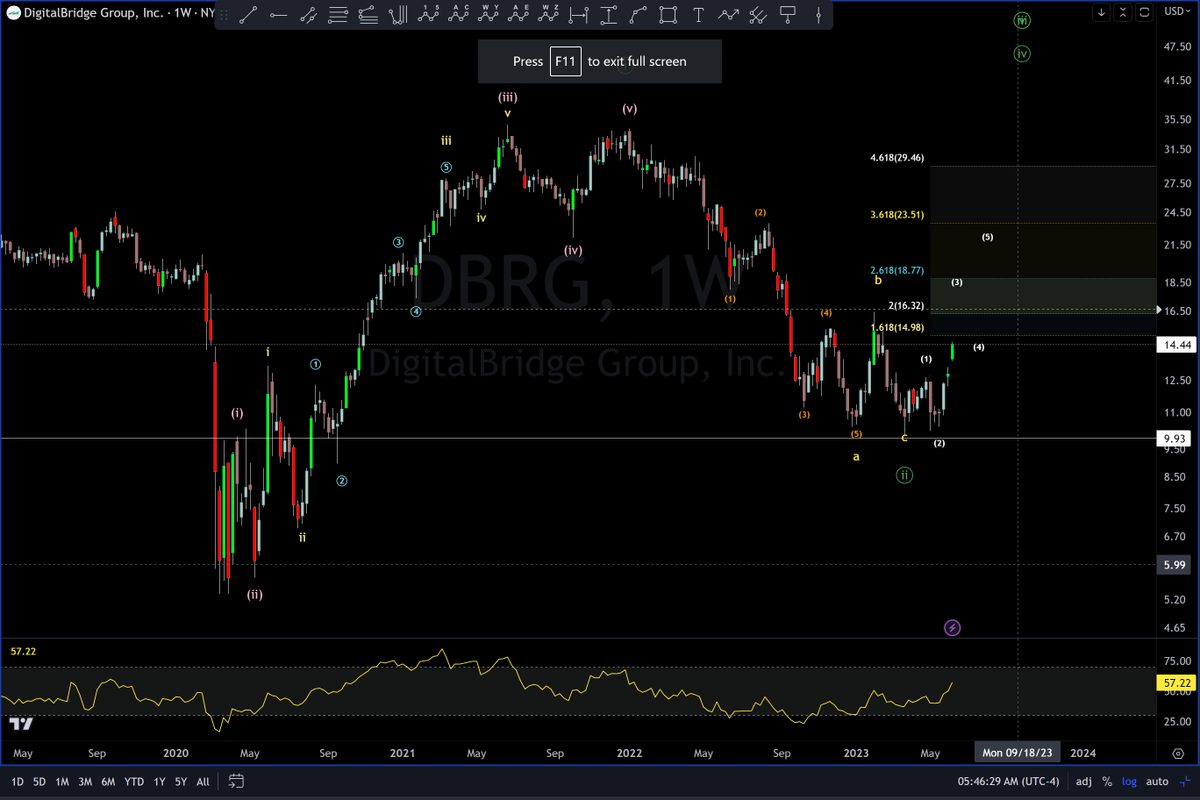Open the timezone menu showing UTC-4
The width and height of the screenshot is (1200, 800).
(x=1008, y=781)
